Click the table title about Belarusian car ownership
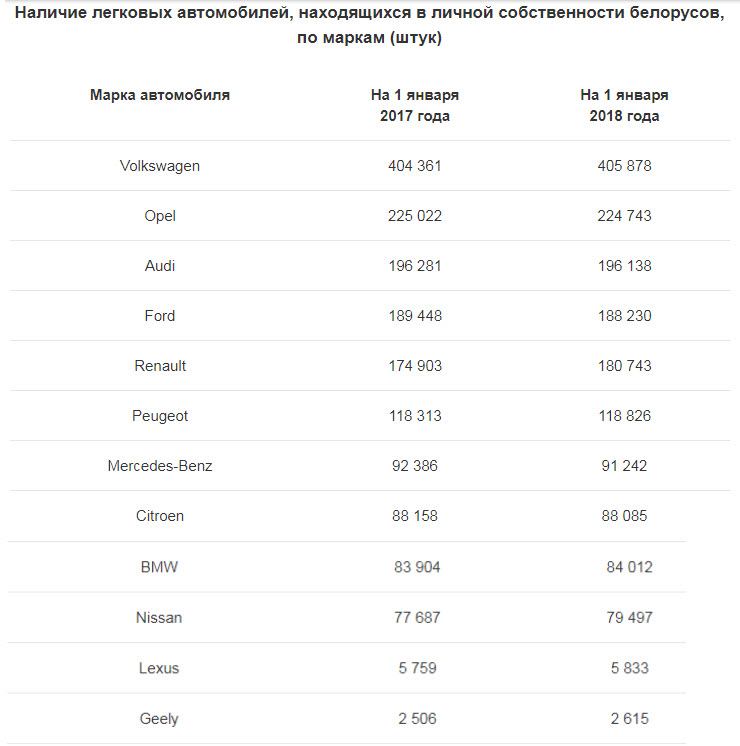The height and width of the screenshot is (746, 740). pos(369,27)
